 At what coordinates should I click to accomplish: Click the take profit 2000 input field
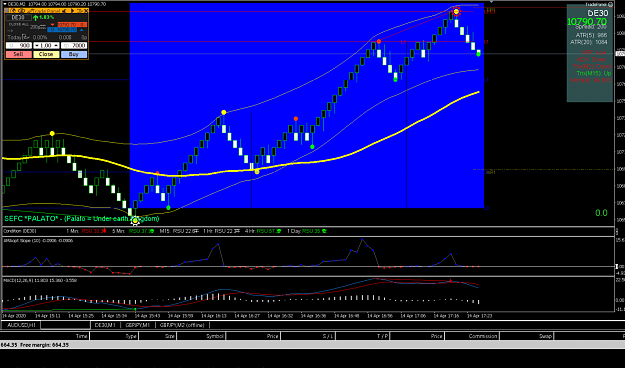74,45
